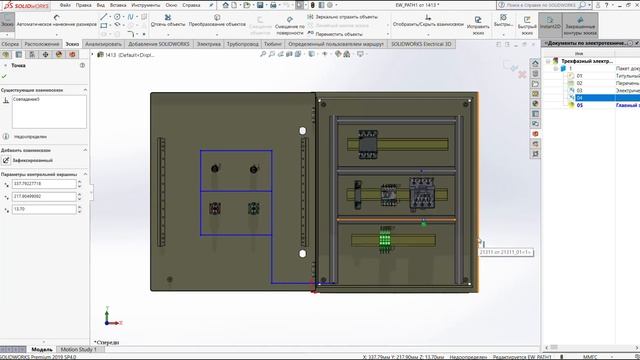Switch to the Электрика tab
640x360 pixels.
coord(209,44)
